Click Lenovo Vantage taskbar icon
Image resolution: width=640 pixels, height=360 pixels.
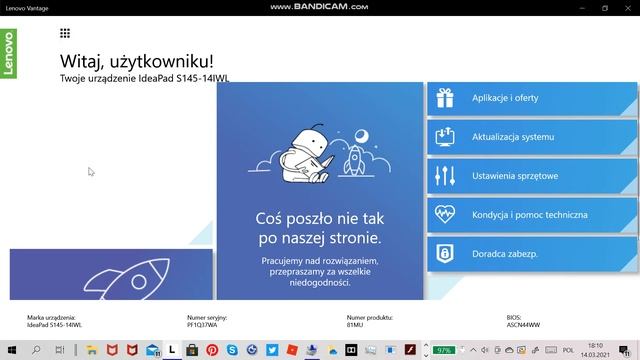click(172, 350)
